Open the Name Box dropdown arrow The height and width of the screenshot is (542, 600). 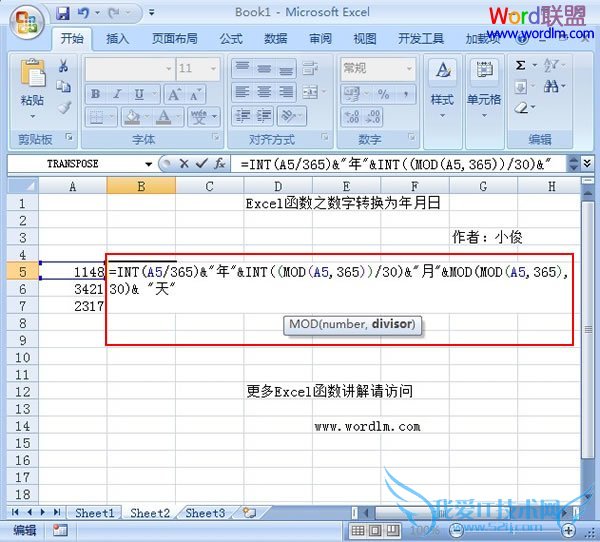[148, 164]
